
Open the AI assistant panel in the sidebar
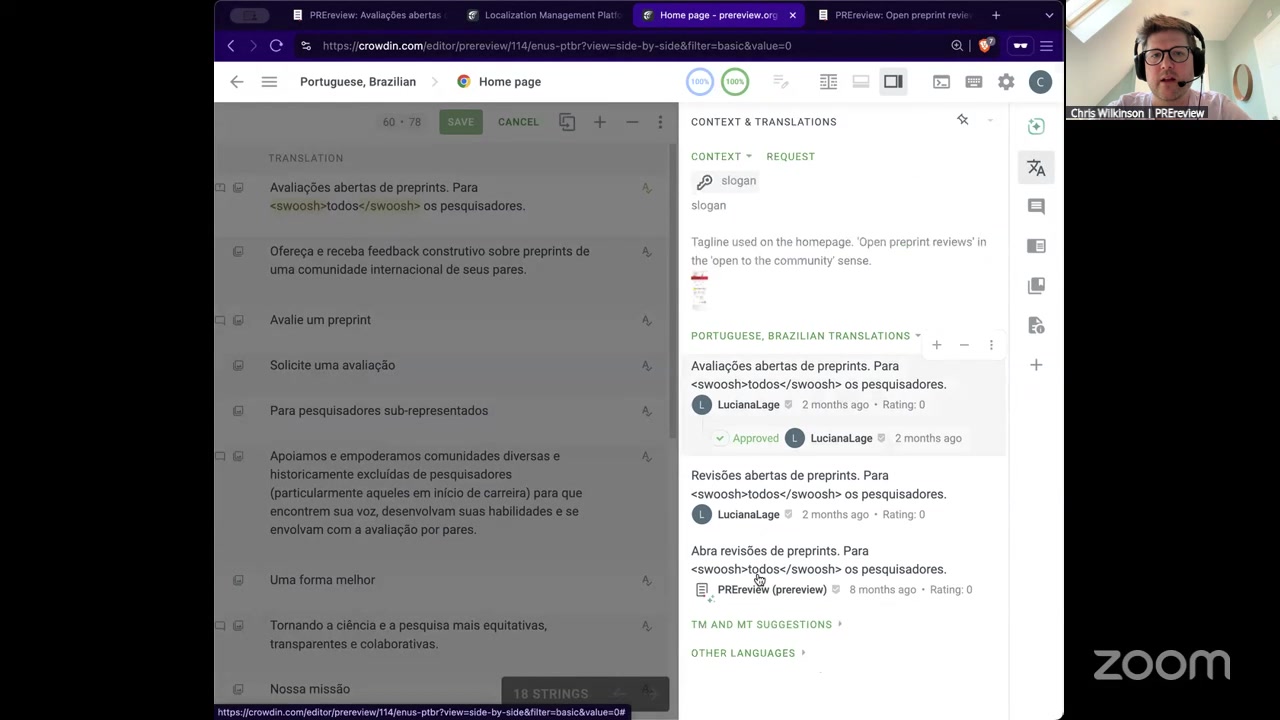pos(1036,126)
